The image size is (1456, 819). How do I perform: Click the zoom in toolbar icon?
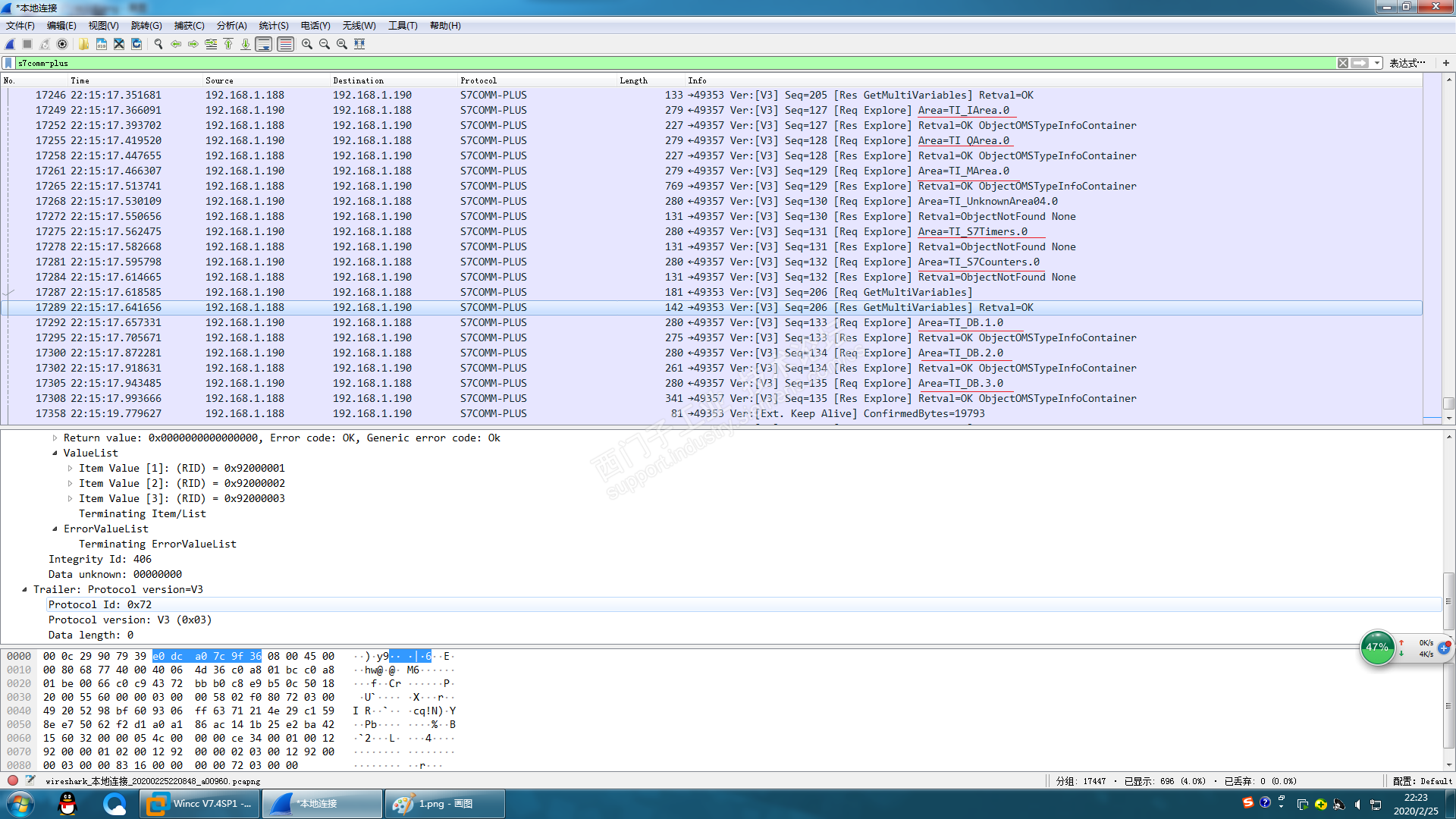[x=306, y=44]
